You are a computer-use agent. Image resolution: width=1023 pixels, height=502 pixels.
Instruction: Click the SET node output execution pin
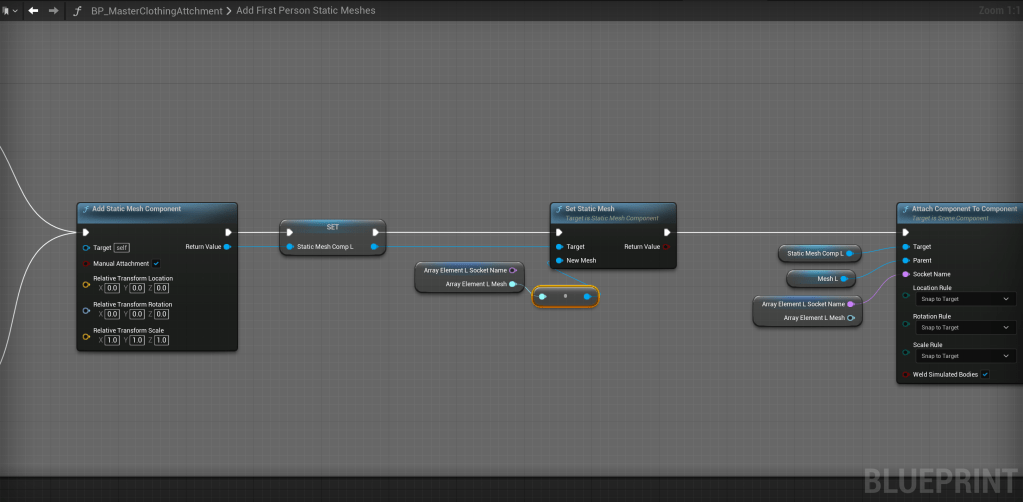coord(374,232)
